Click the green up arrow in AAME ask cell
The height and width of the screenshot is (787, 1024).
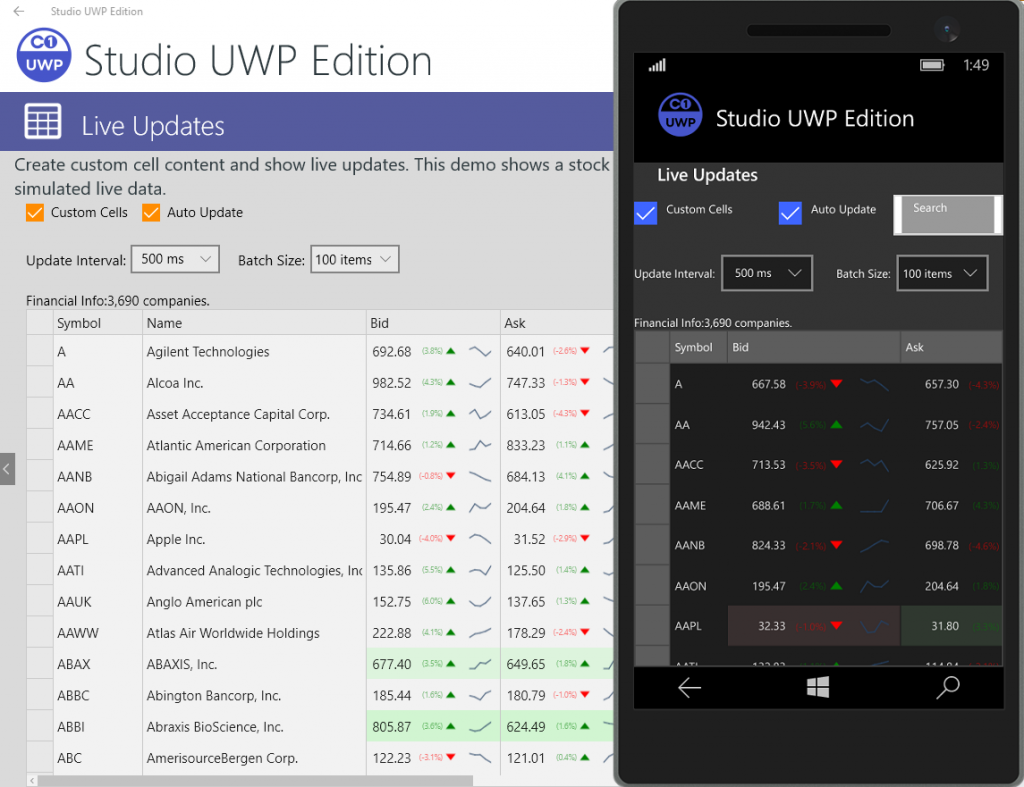(585, 445)
